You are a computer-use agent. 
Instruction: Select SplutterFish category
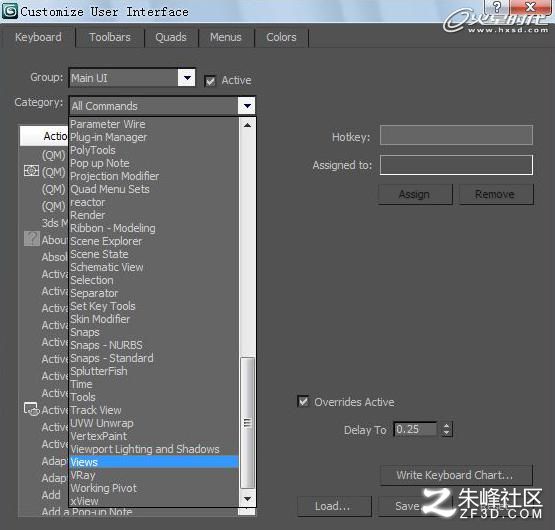click(154, 371)
